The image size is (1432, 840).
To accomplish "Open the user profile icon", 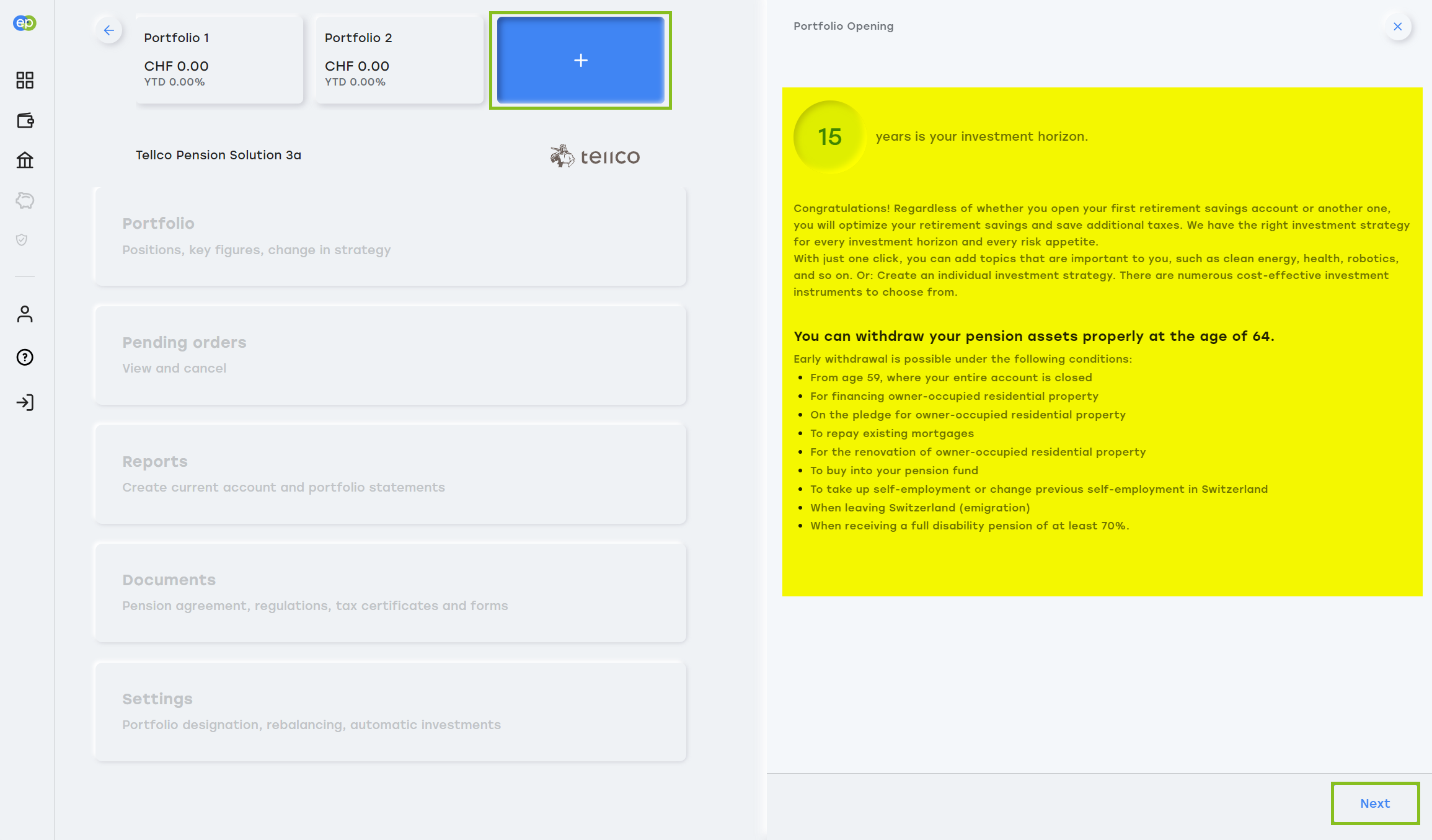I will pos(25,314).
